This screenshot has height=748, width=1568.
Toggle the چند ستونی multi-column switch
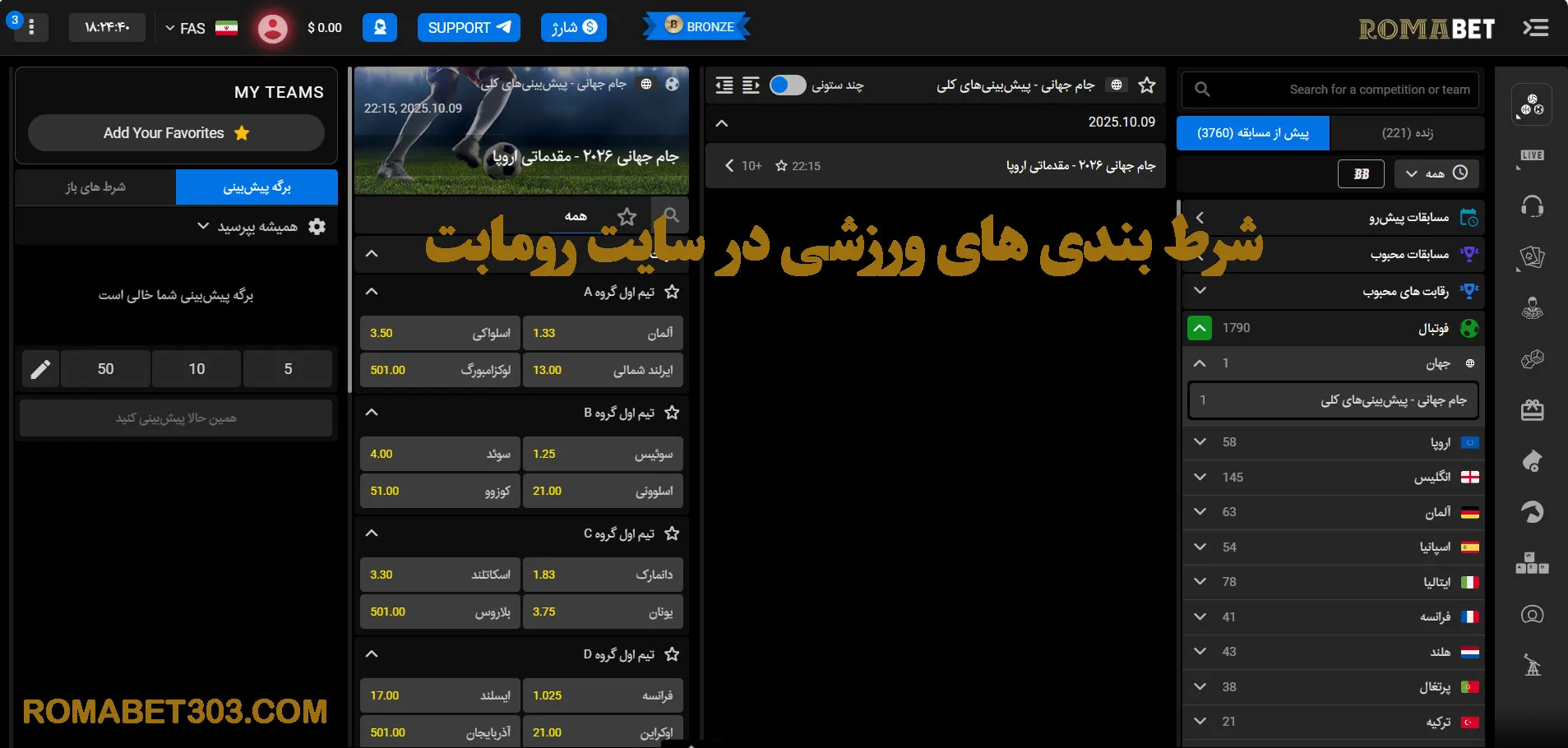pyautogui.click(x=787, y=85)
